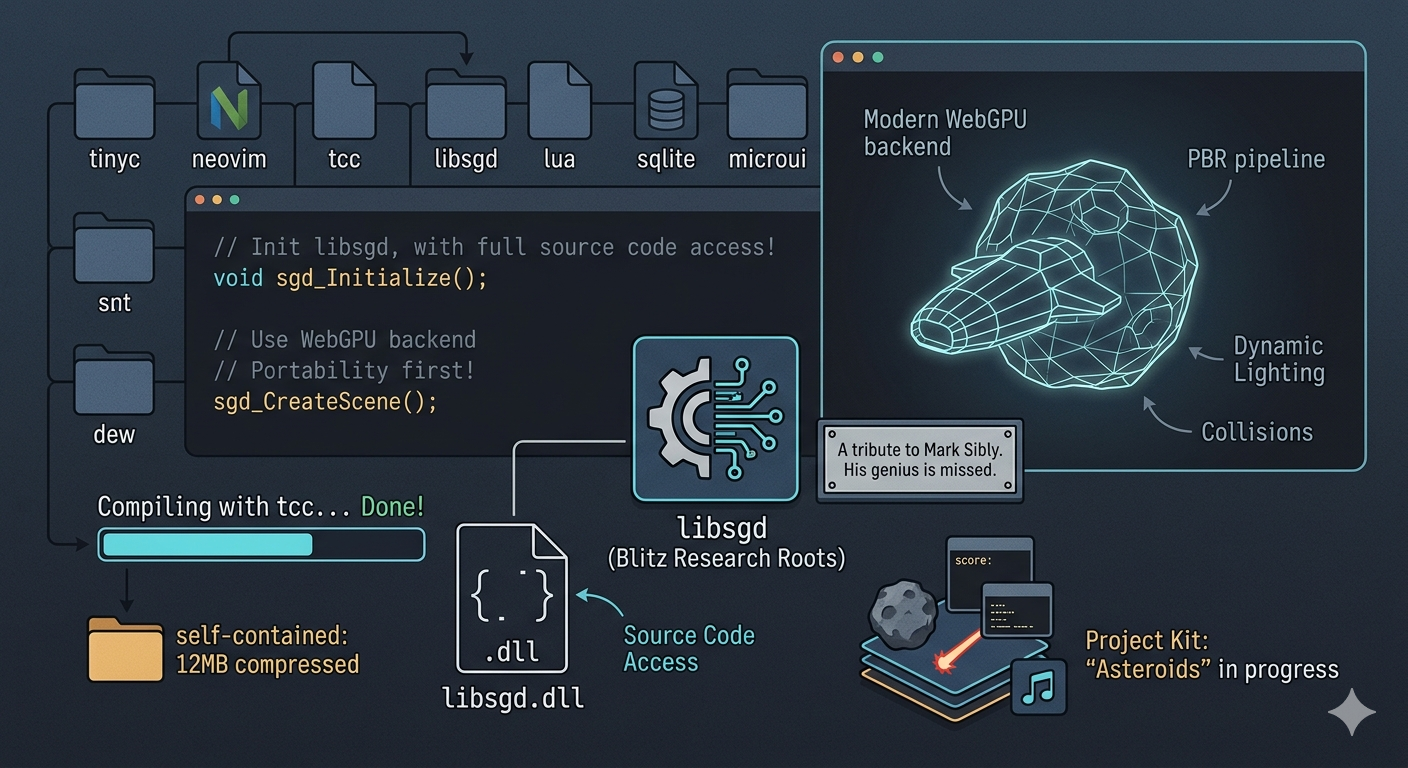The width and height of the screenshot is (1408, 768).
Task: Click the sgd_CreateScene(); code line
Action: click(x=325, y=402)
